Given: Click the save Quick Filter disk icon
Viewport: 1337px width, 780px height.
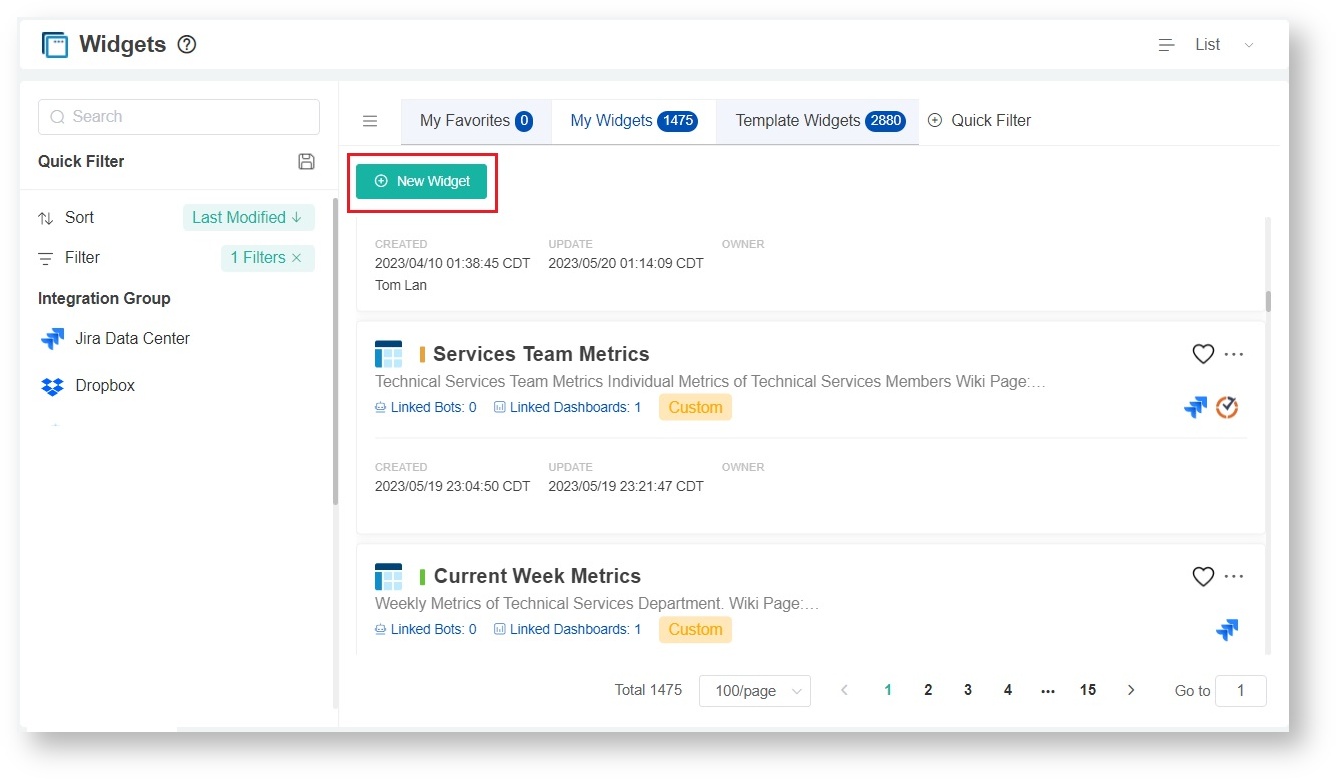Looking at the screenshot, I should pyautogui.click(x=307, y=162).
